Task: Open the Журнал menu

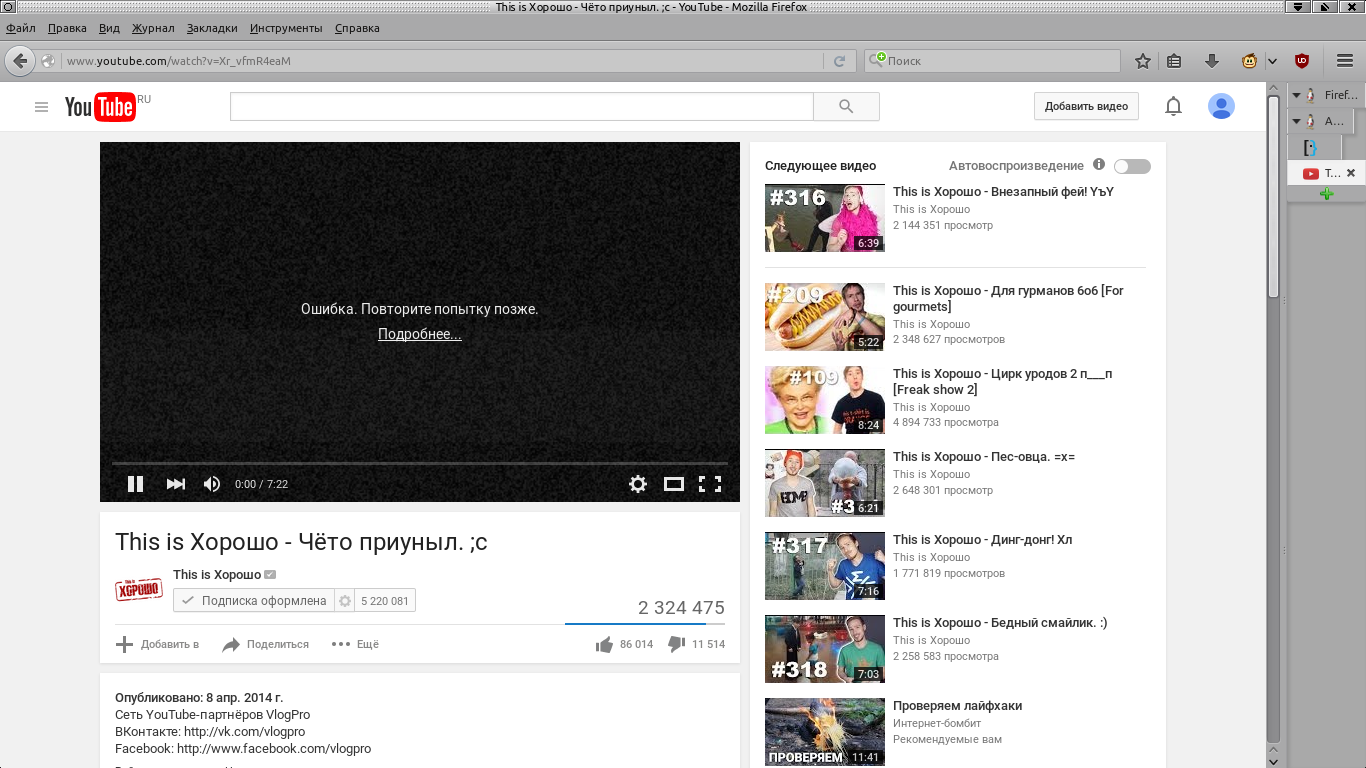Action: tap(153, 28)
